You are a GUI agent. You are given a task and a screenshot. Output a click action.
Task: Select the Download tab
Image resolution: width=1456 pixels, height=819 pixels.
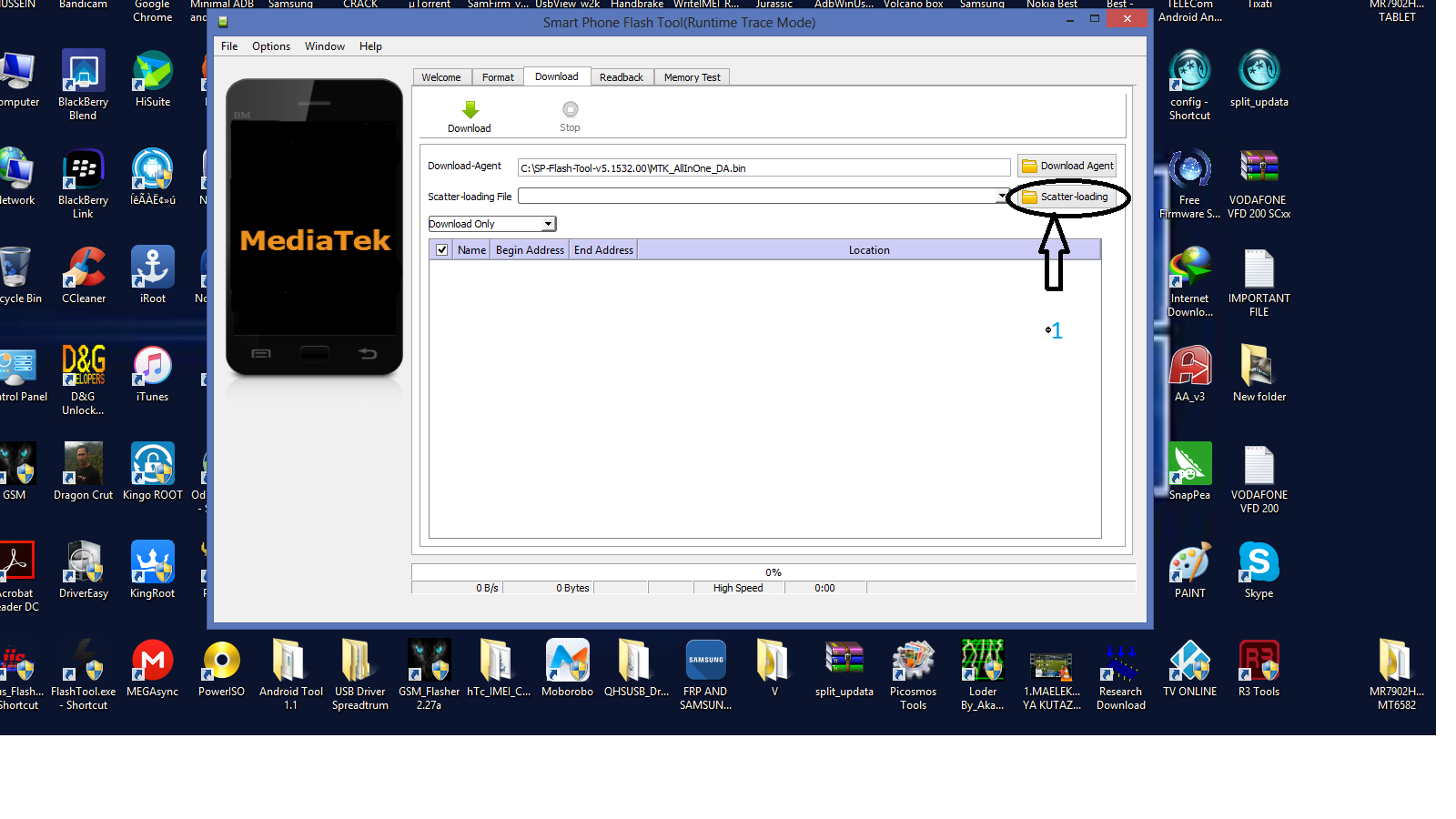[557, 76]
